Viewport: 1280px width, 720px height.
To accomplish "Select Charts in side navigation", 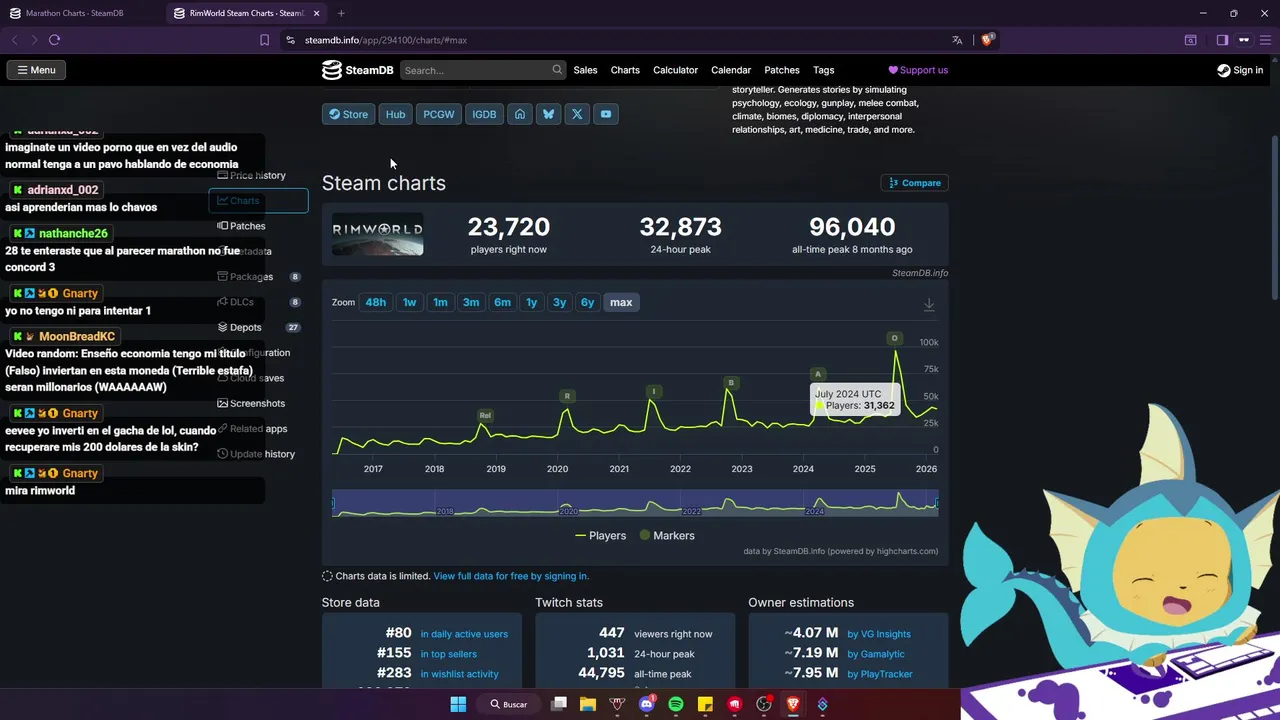I will (x=258, y=201).
